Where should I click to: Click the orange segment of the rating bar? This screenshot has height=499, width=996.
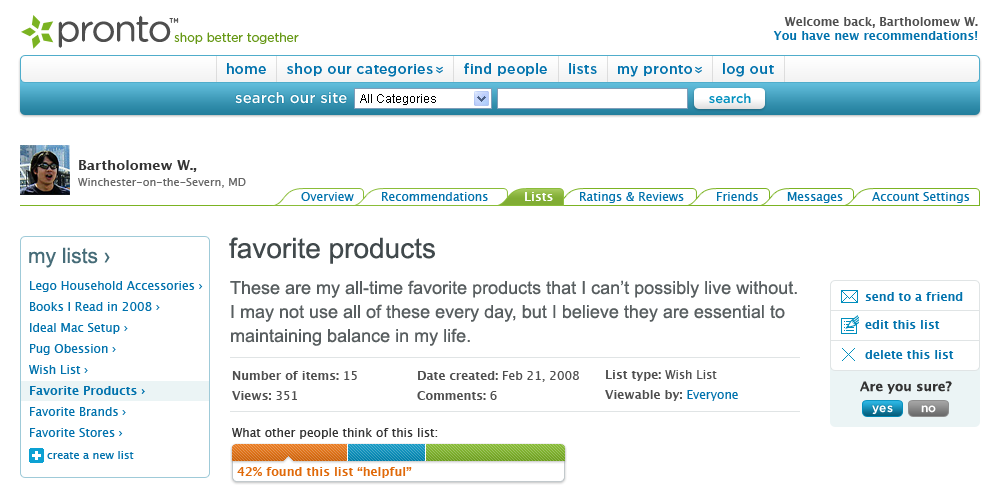(x=290, y=452)
